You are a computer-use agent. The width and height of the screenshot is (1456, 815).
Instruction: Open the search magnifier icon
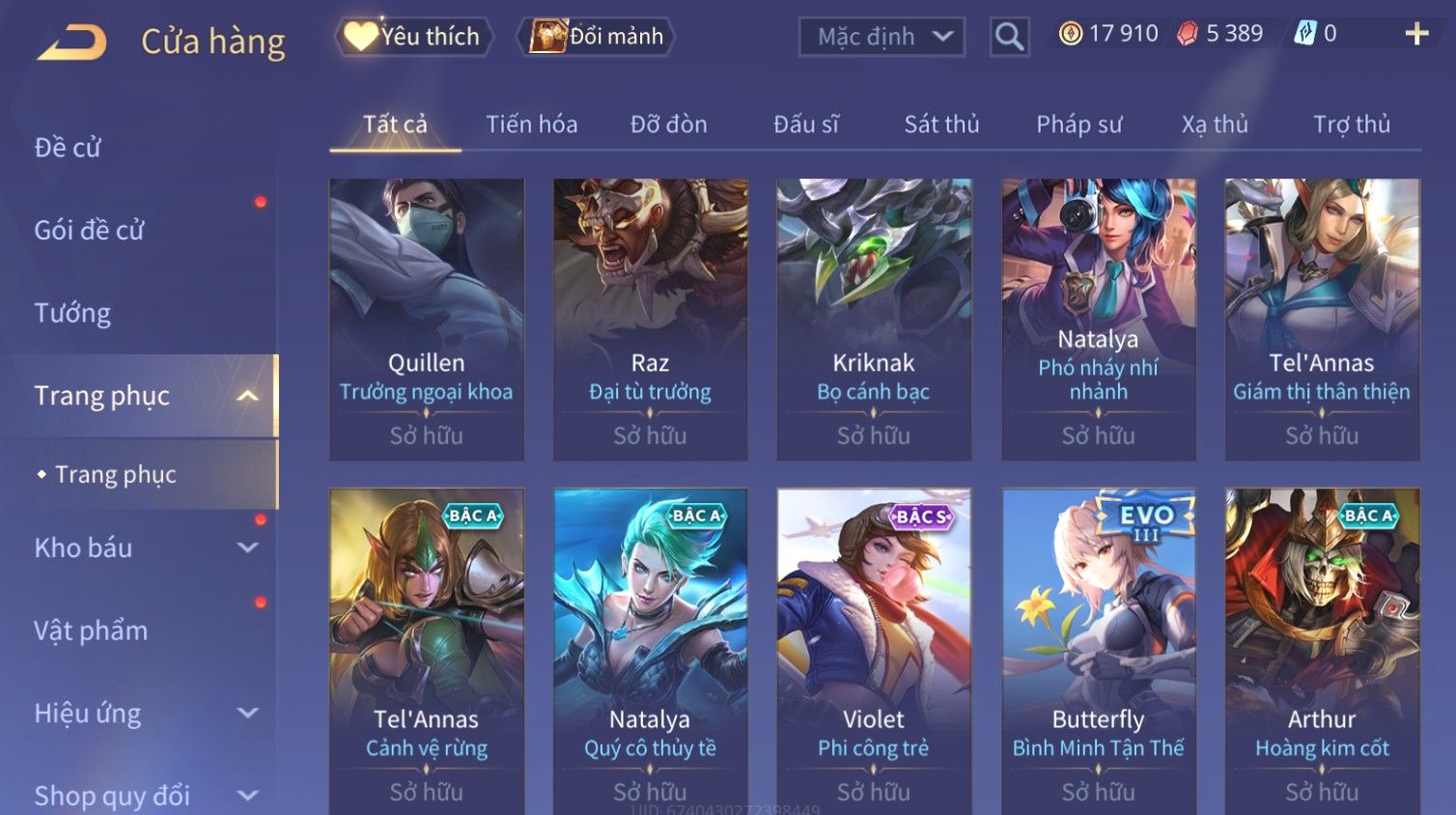[x=1009, y=37]
